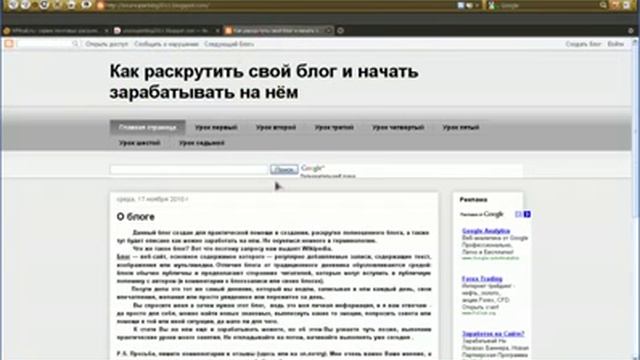
Task: Open the 'Урок седьмой' page
Action: (x=202, y=143)
